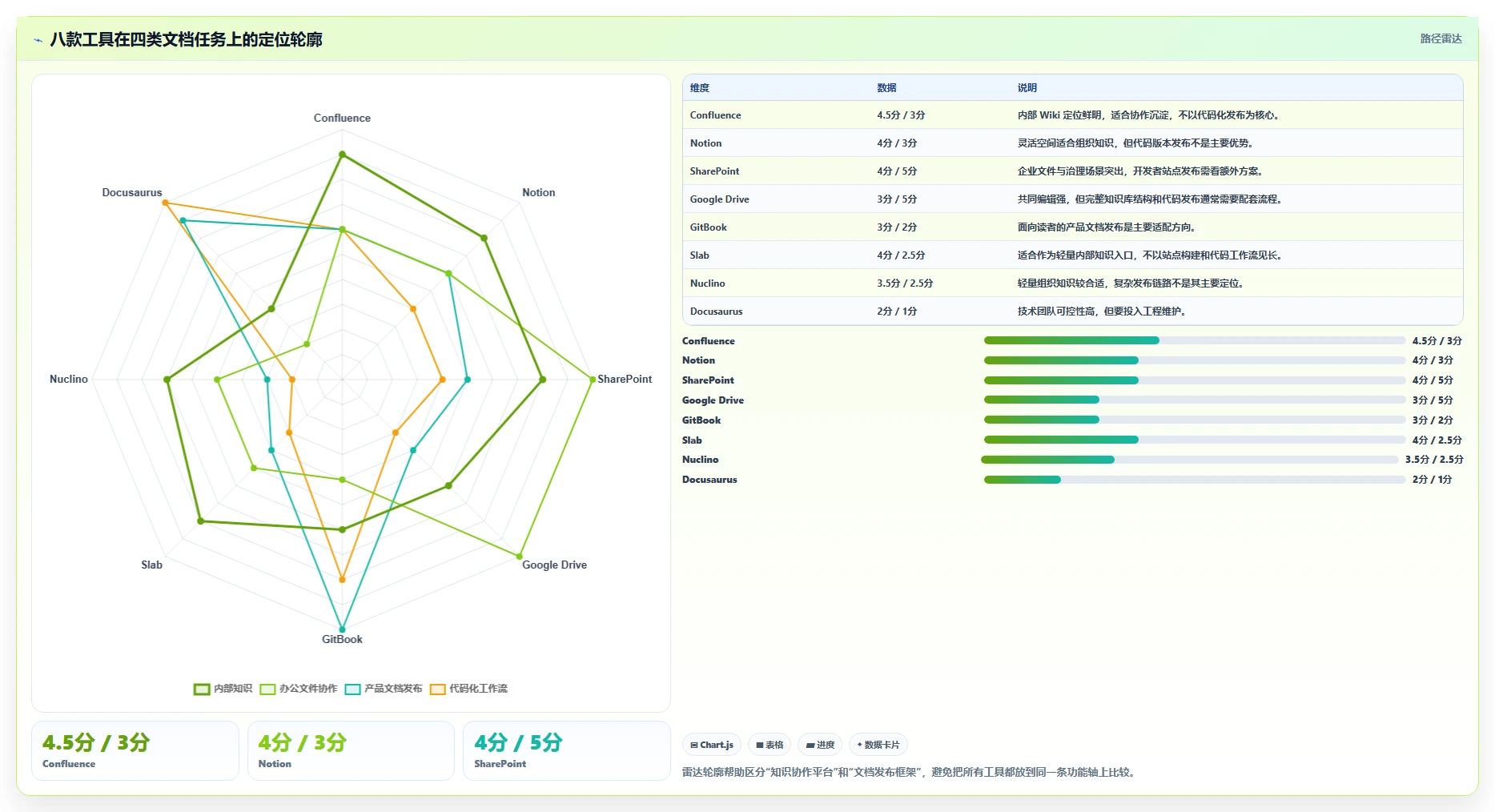1495x812 pixels.
Task: Select the Docusaurus table row name
Action: click(x=717, y=312)
